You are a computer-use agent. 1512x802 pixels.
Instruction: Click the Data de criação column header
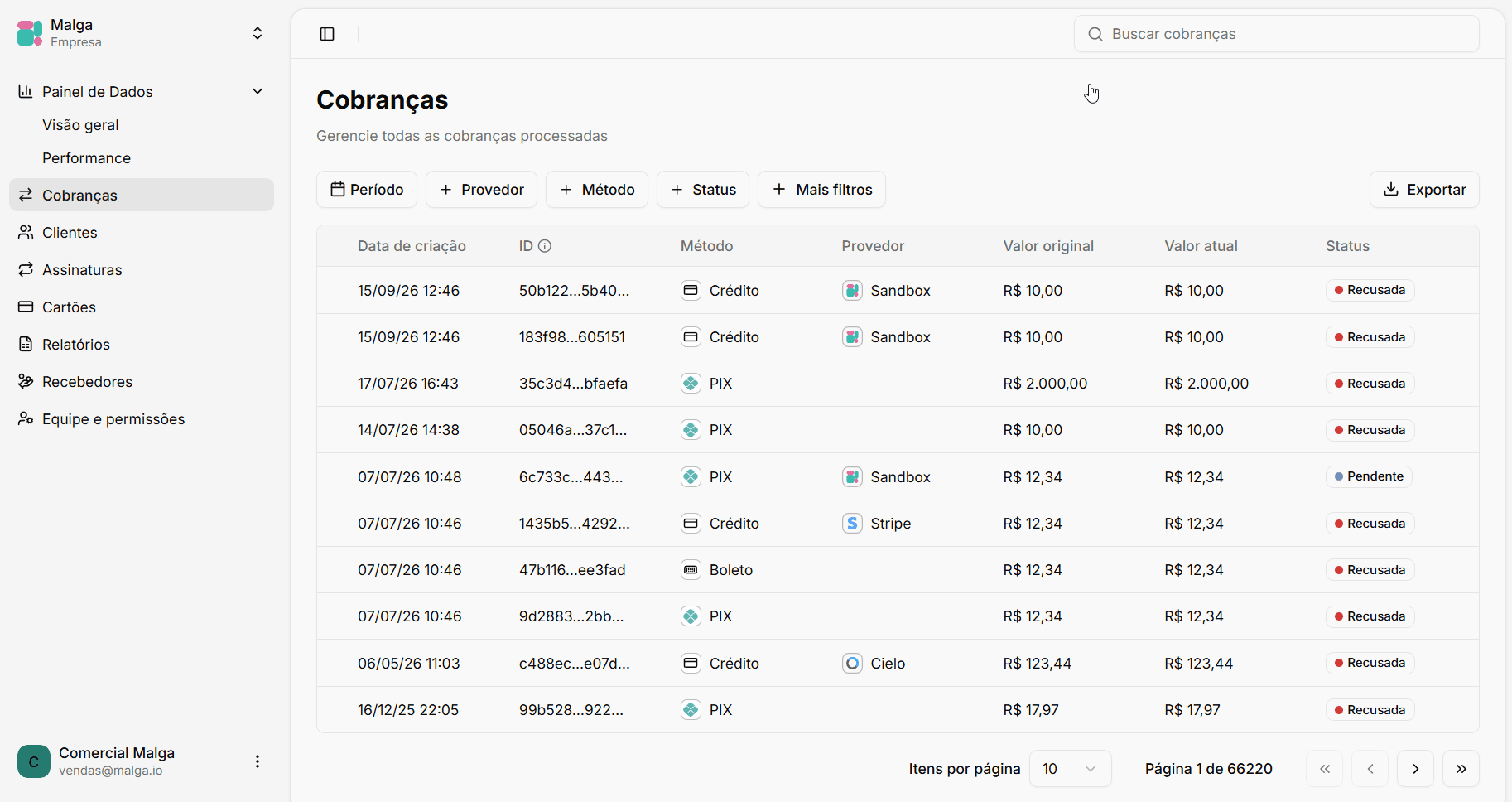pos(412,246)
